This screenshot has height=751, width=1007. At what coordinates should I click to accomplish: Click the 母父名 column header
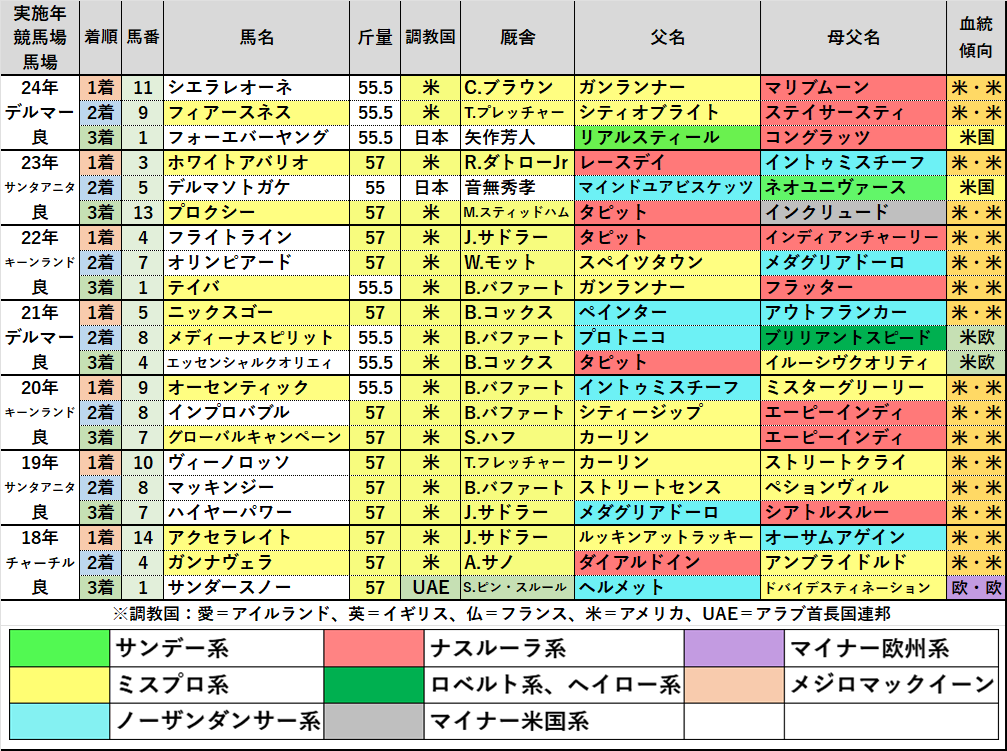coord(853,37)
